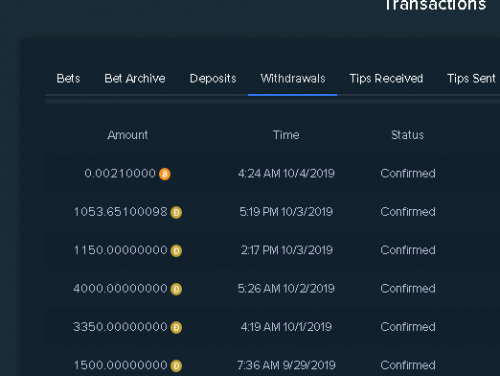
Task: Click the Dogecoin icon next to 3350.00000000
Action: (x=176, y=327)
